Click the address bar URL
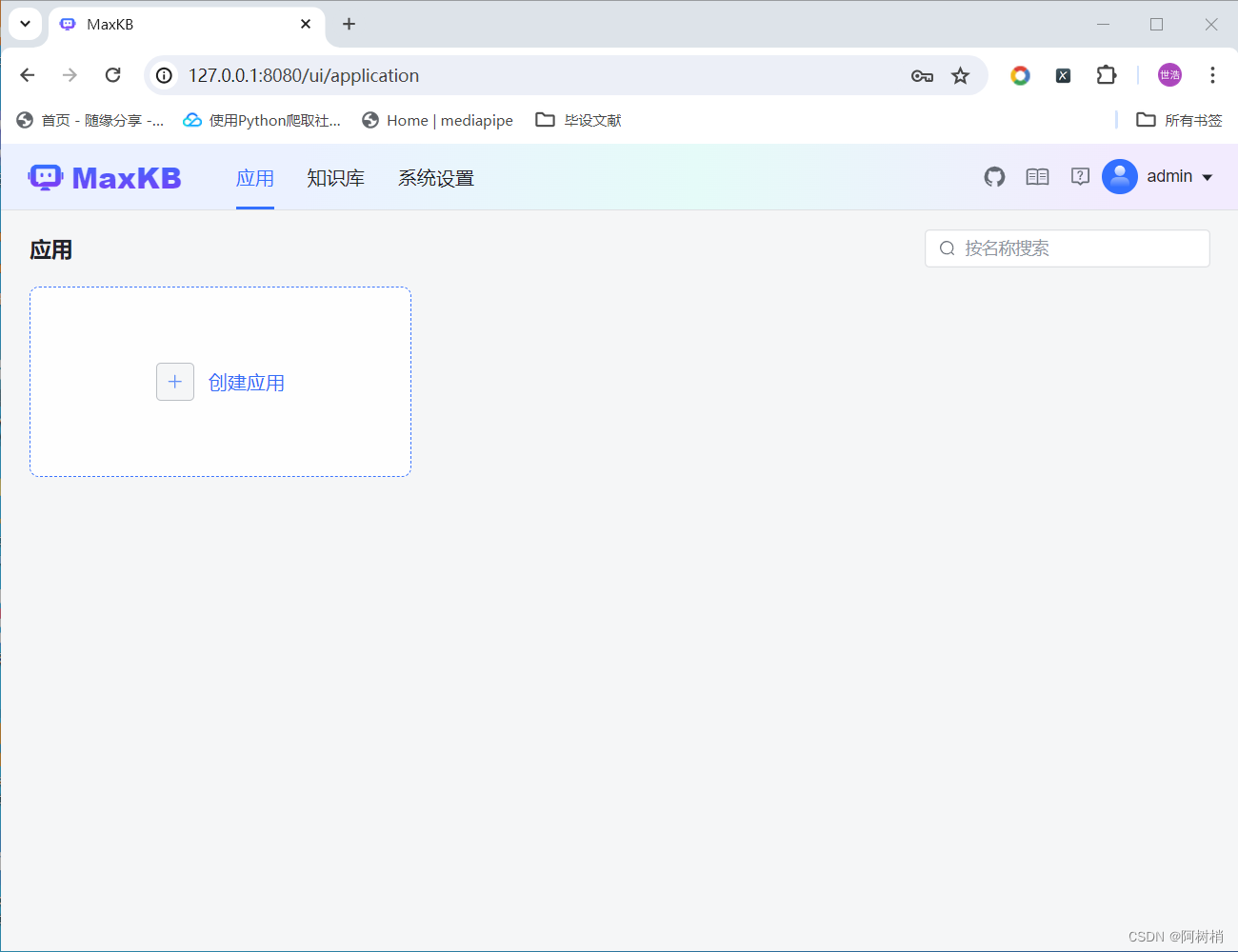Viewport: 1238px width, 952px height. pyautogui.click(x=304, y=75)
